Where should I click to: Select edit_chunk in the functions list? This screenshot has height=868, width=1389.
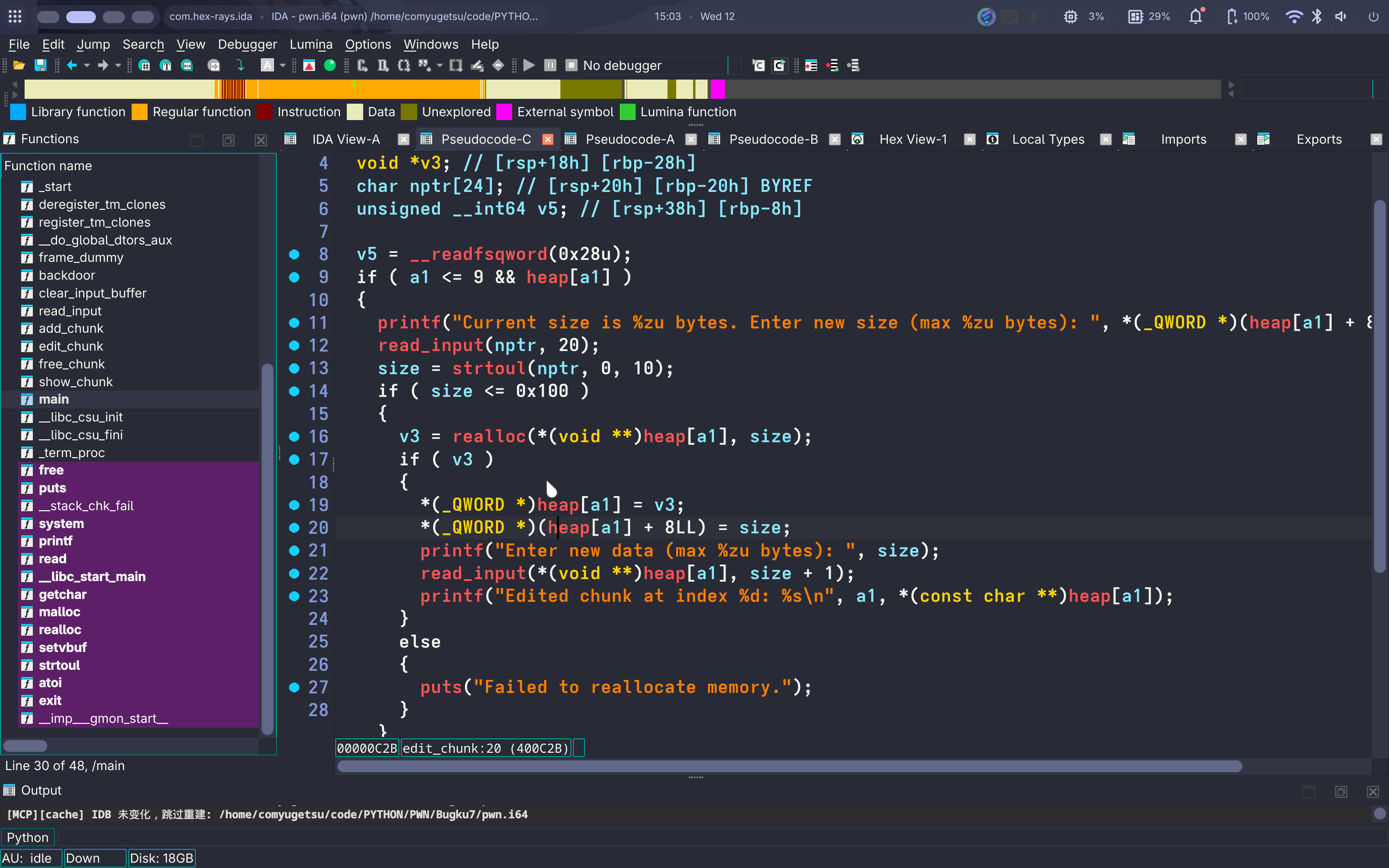(x=70, y=346)
